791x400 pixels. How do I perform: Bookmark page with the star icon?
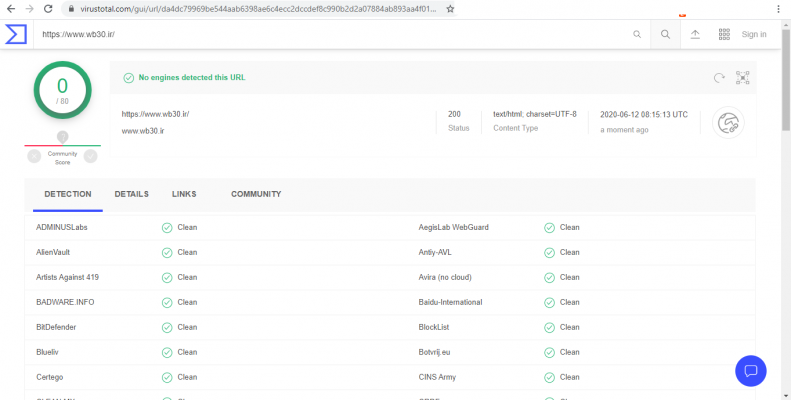click(450, 9)
